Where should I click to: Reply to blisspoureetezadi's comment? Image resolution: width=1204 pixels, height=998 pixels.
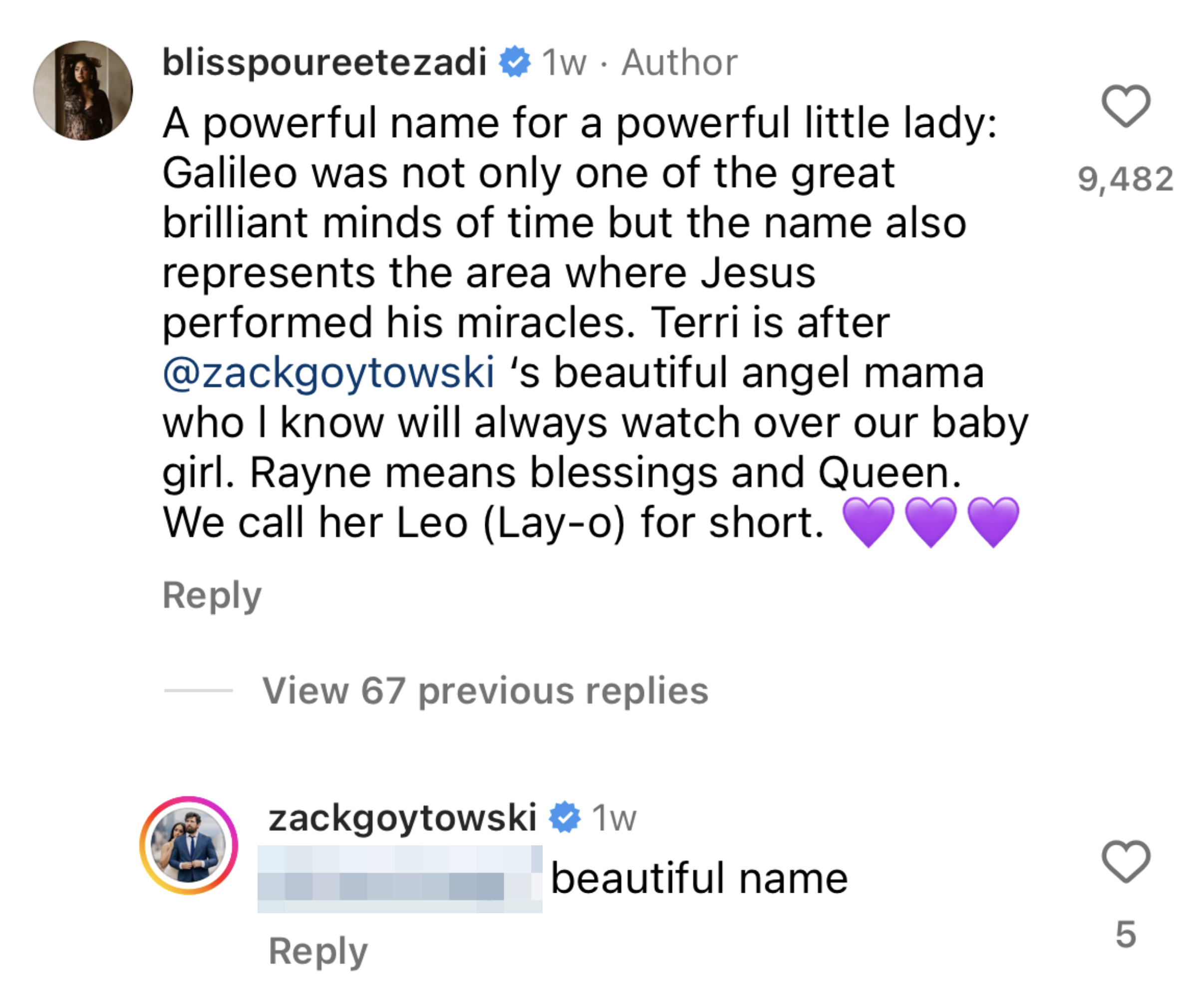(x=212, y=595)
